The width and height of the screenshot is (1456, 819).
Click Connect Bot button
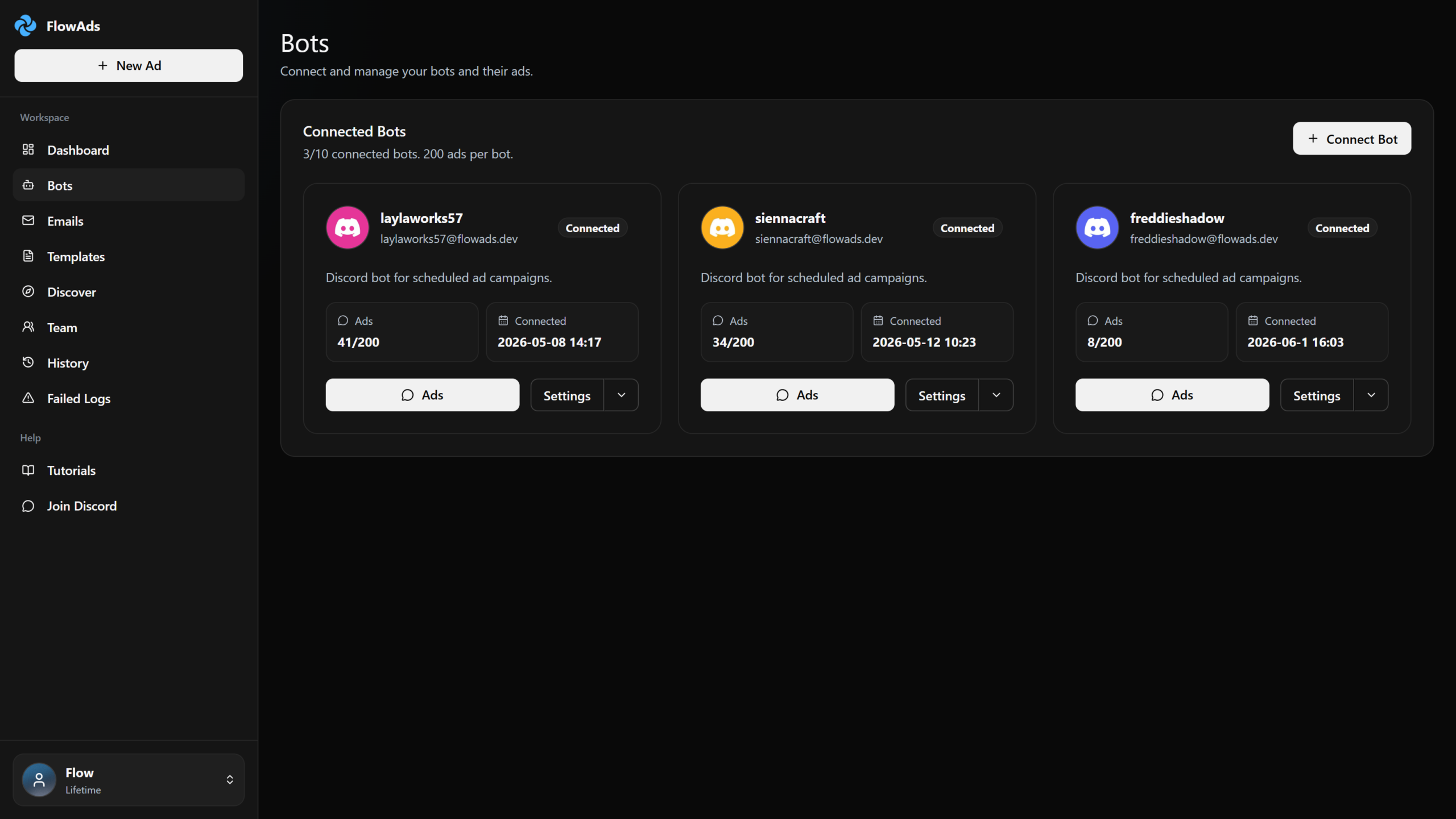pos(1352,138)
